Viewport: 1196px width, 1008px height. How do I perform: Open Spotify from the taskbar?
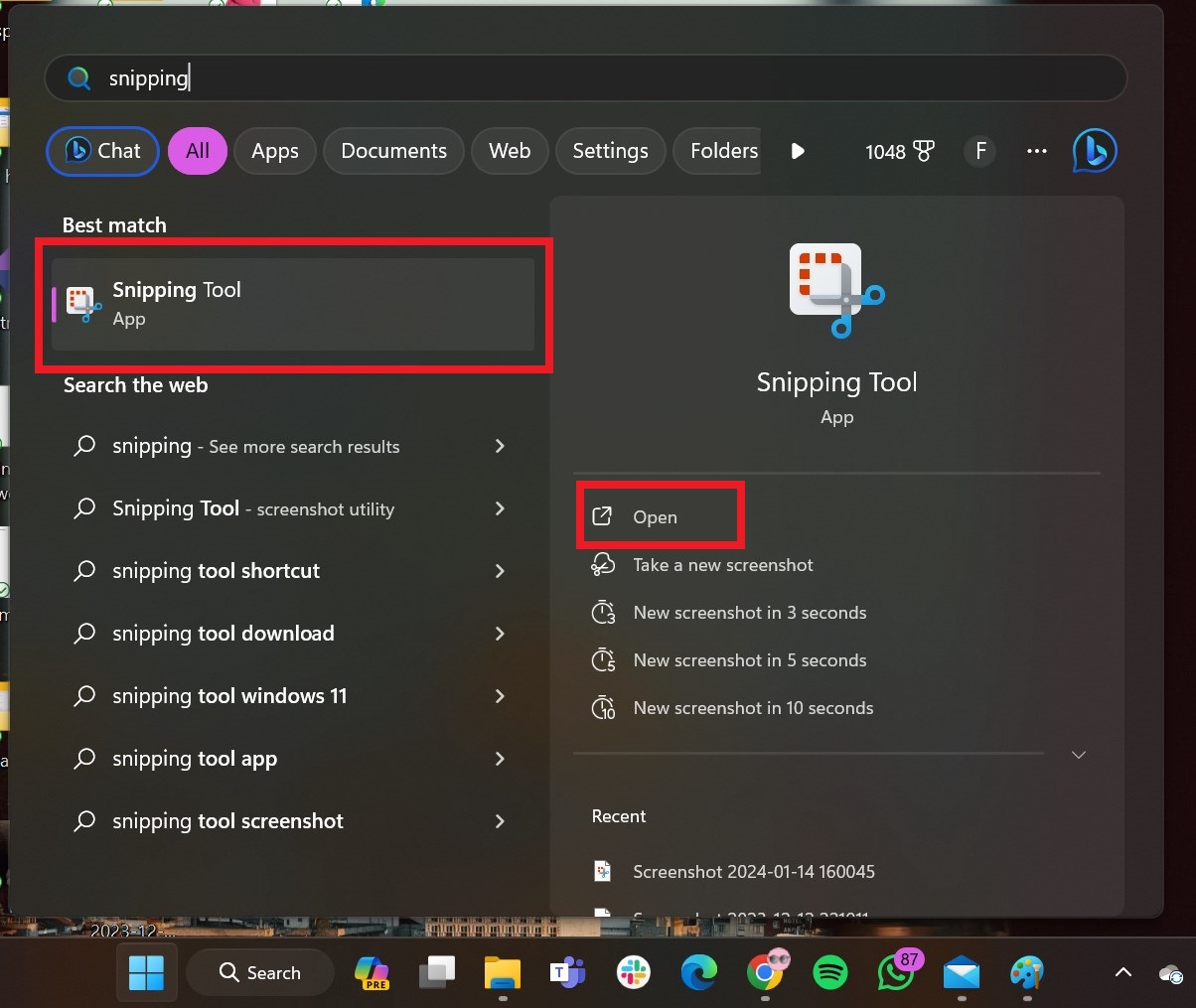click(829, 972)
